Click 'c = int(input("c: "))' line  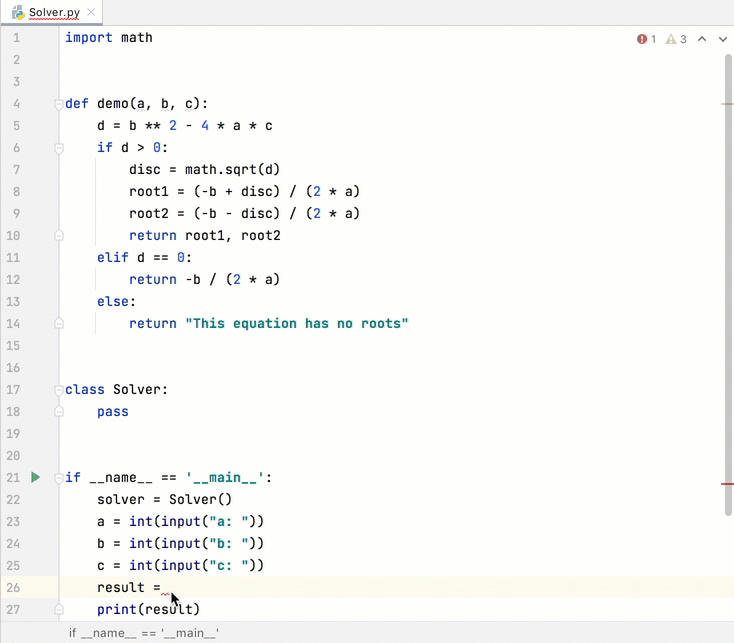180,565
